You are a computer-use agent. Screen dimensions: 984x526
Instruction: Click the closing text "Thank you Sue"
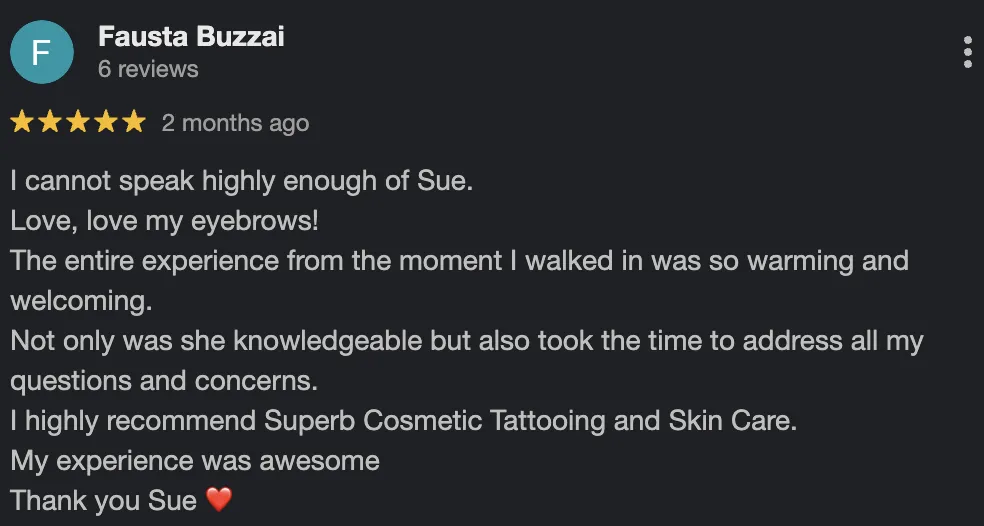click(103, 499)
